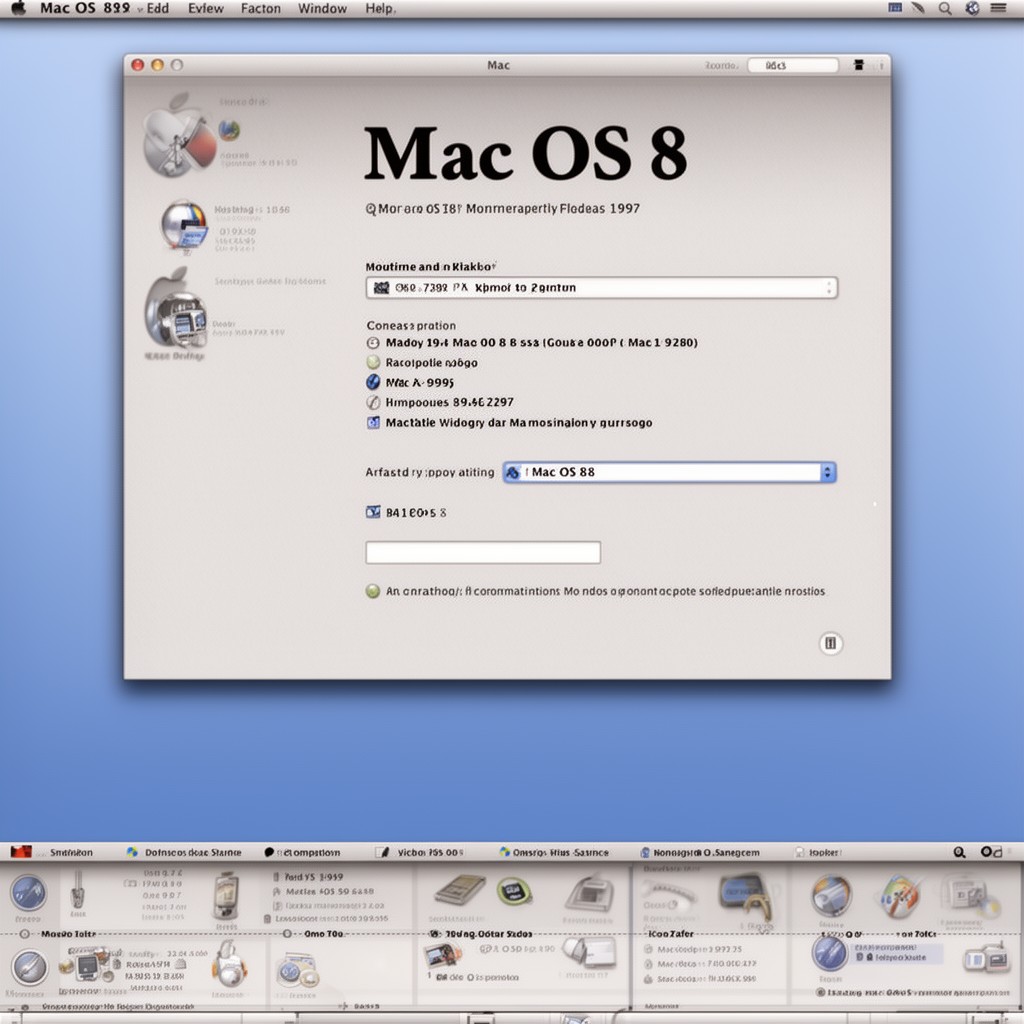The image size is (1024, 1024).
Task: Open the Apple menu in the menu bar
Action: coord(19,8)
